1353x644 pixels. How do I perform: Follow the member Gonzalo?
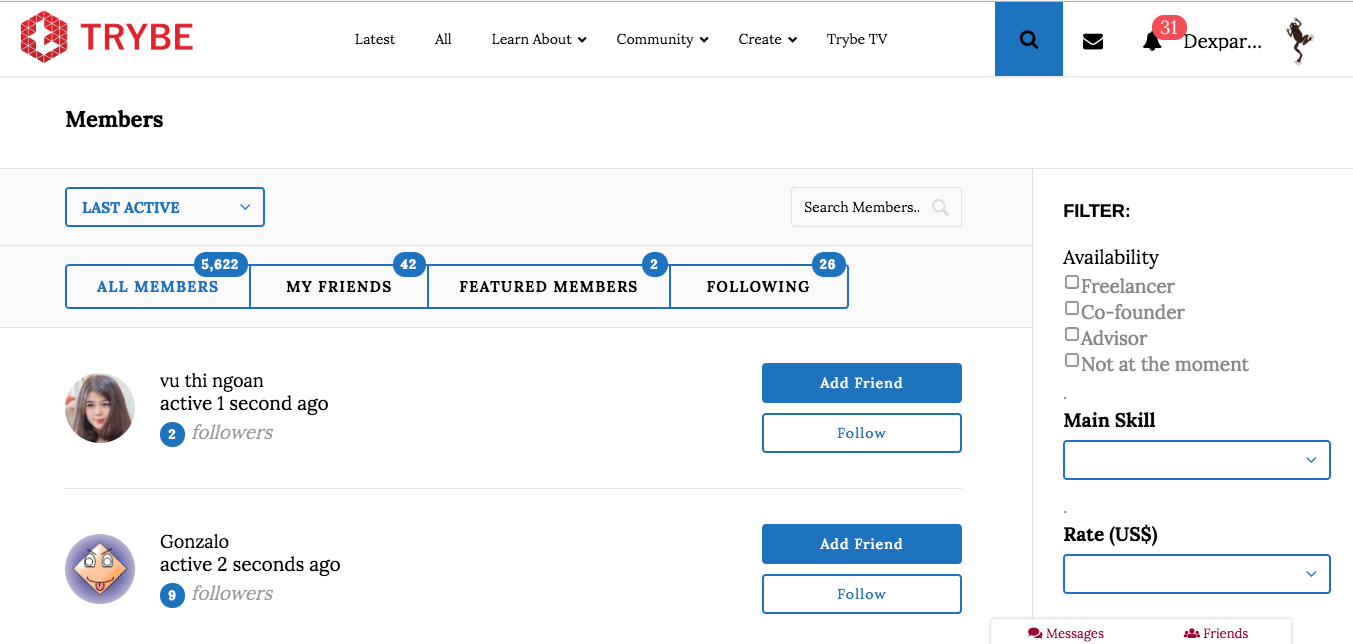861,594
